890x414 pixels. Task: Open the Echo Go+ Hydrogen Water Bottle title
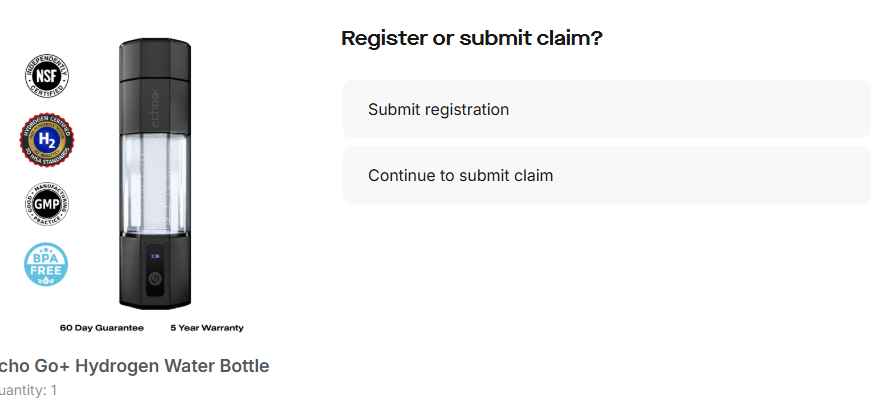point(133,366)
